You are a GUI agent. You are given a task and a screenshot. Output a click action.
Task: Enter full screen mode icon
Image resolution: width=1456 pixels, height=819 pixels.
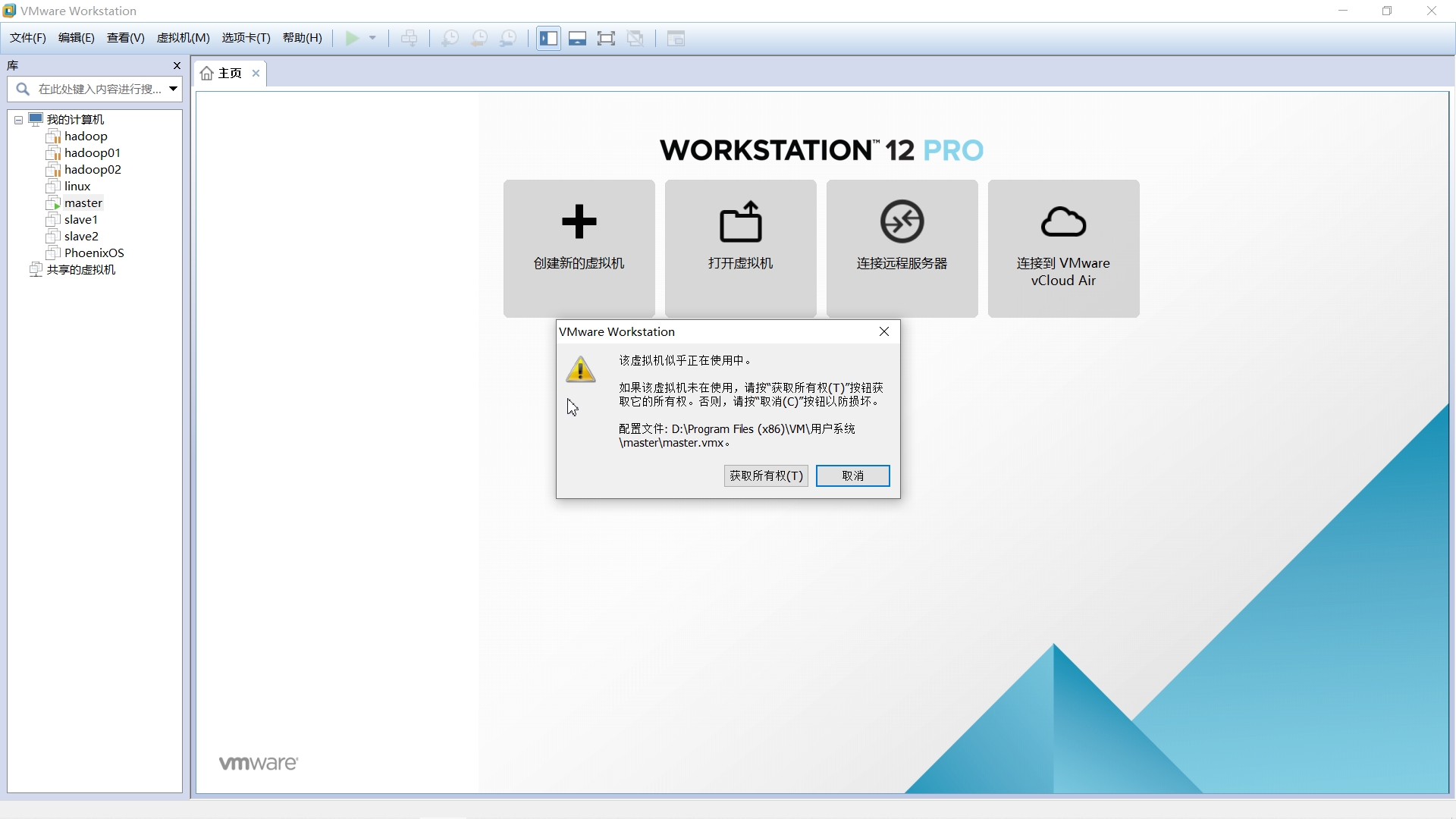(x=606, y=38)
